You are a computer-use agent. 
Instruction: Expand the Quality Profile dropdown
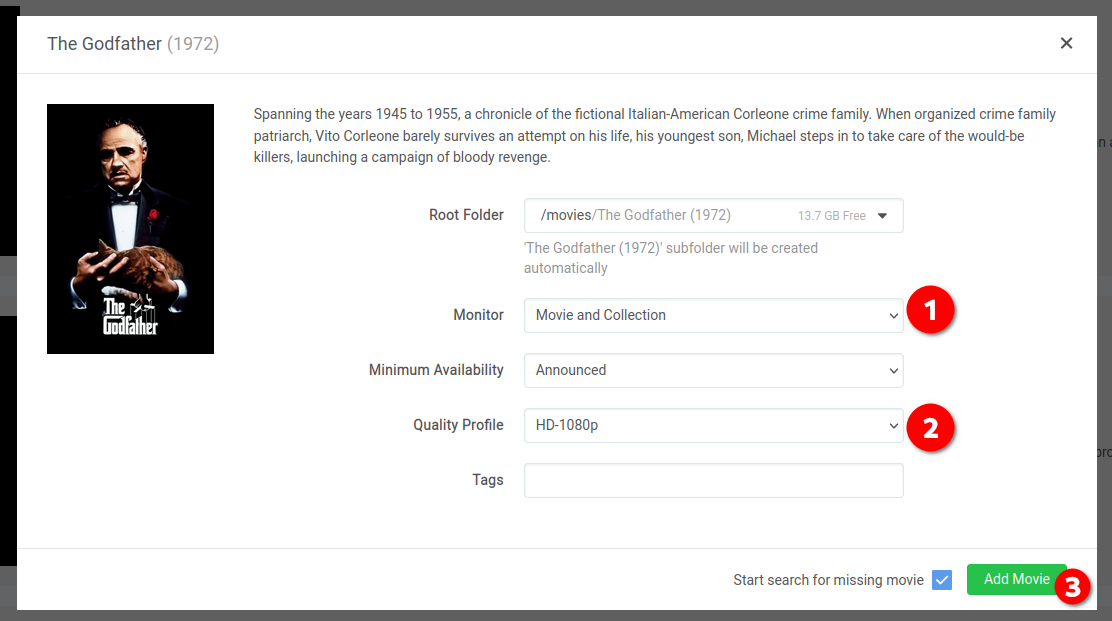(x=713, y=425)
